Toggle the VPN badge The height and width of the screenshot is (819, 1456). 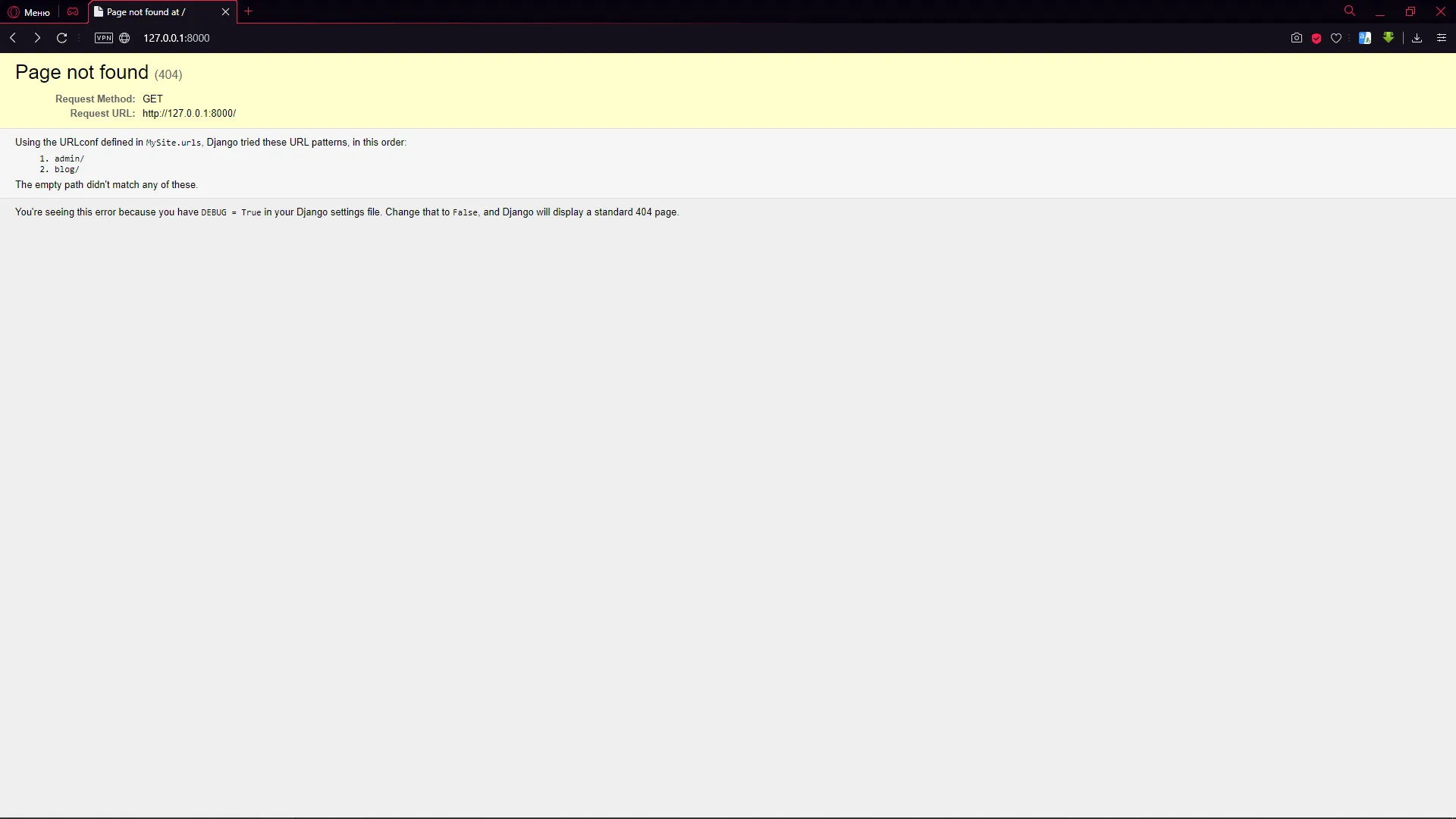click(104, 38)
